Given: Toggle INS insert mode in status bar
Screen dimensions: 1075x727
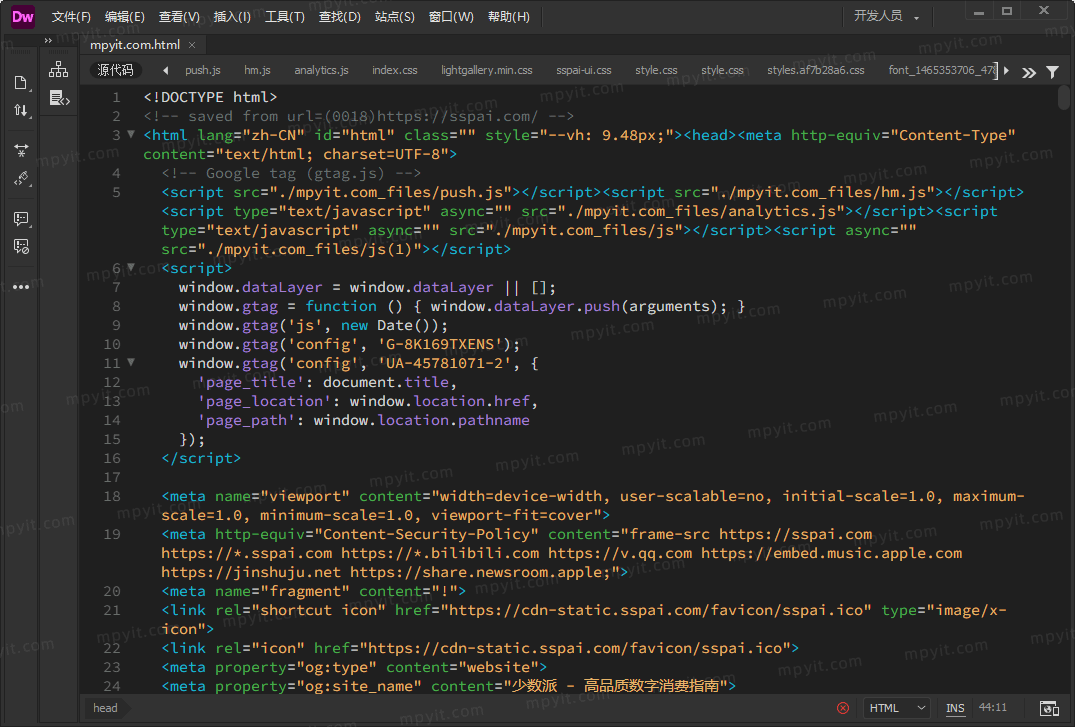Looking at the screenshot, I should 955,708.
